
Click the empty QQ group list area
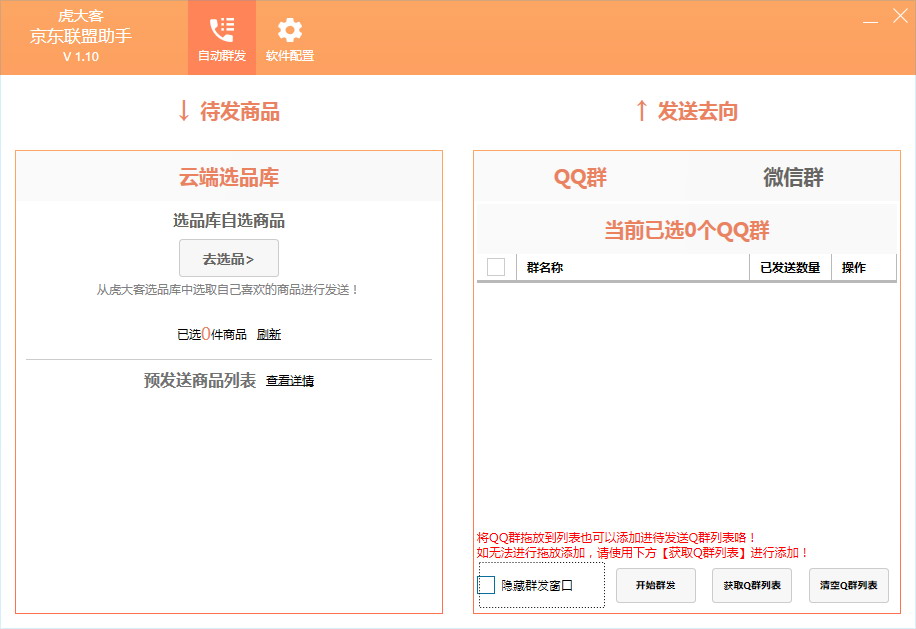686,400
